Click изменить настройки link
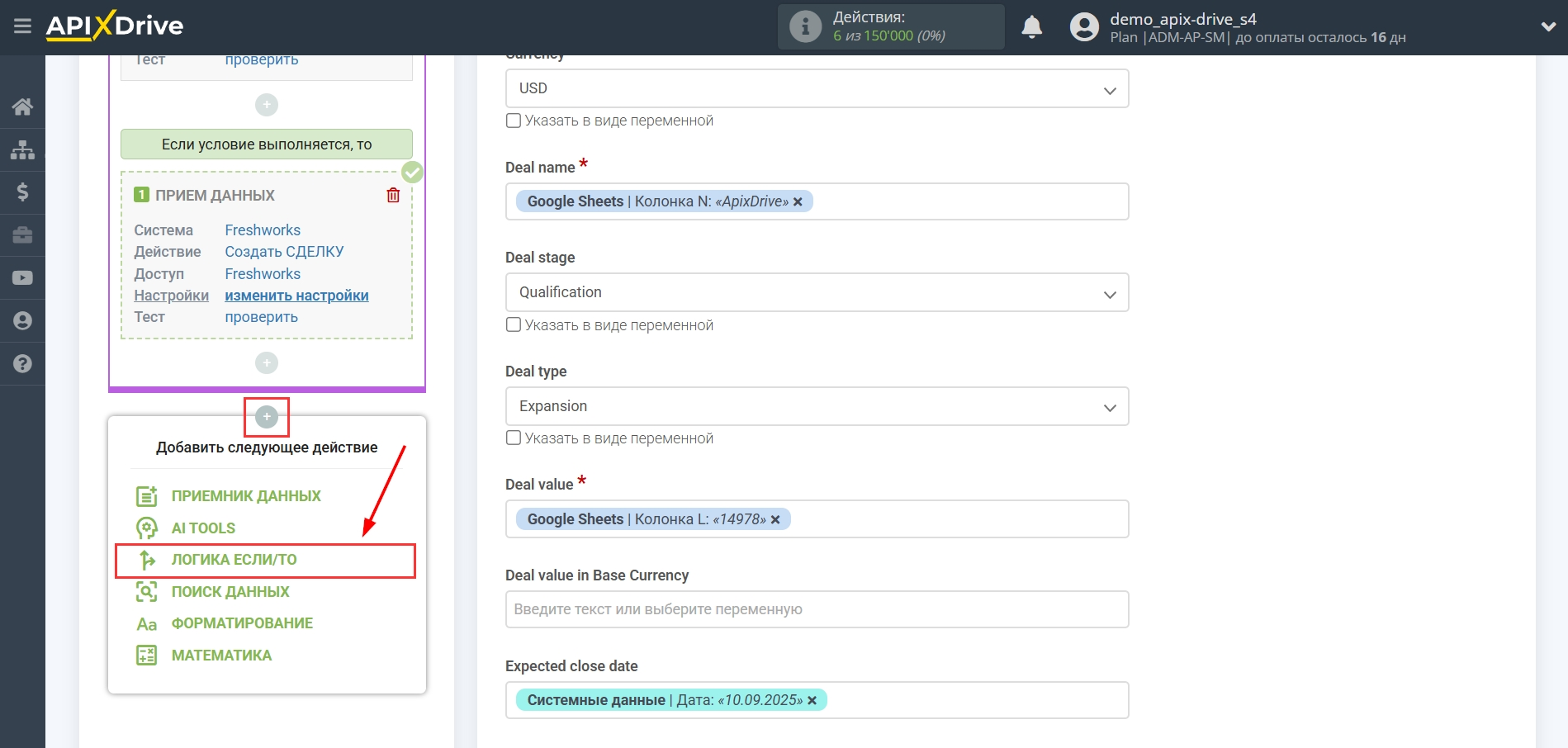Image resolution: width=1568 pixels, height=748 pixels. click(296, 296)
